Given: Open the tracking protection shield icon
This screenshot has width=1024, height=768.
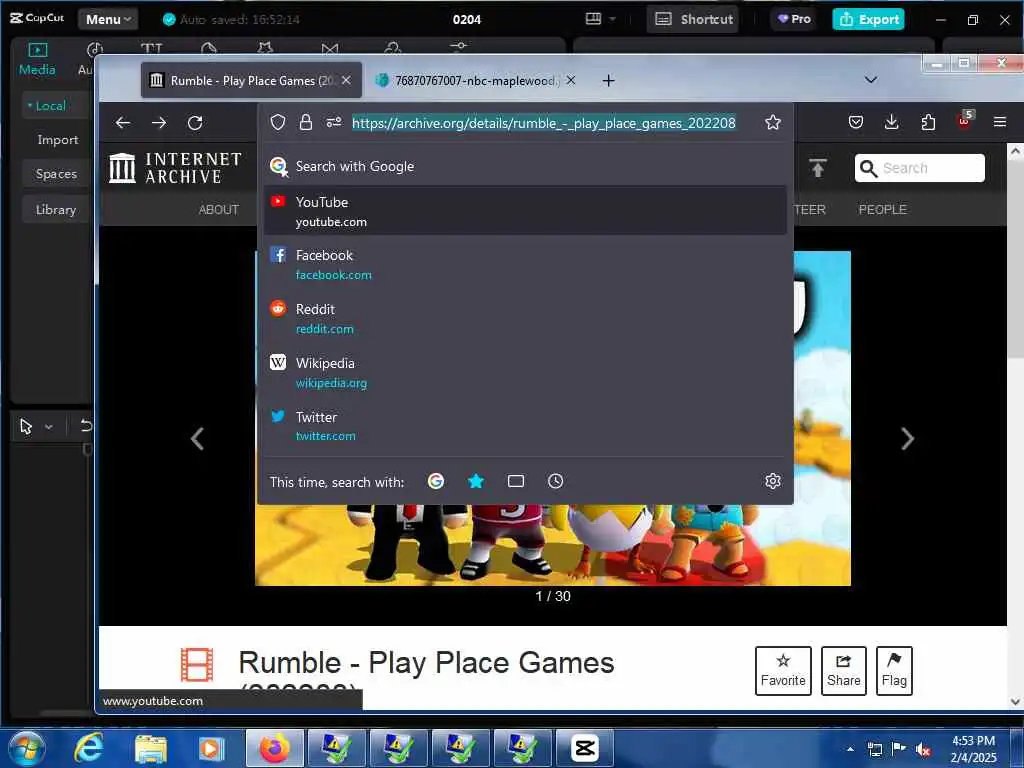Looking at the screenshot, I should coord(278,122).
